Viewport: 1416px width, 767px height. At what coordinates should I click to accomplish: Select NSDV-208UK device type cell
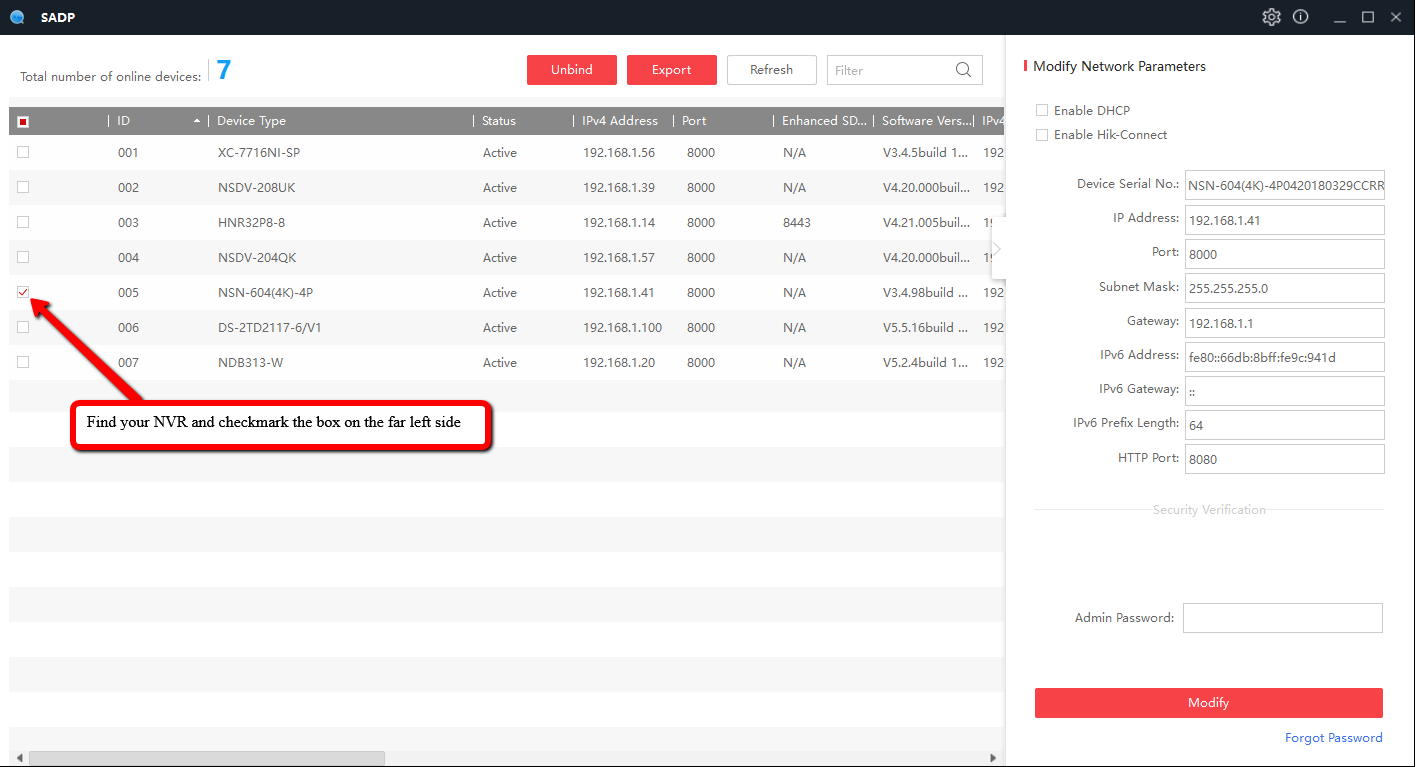tap(256, 188)
